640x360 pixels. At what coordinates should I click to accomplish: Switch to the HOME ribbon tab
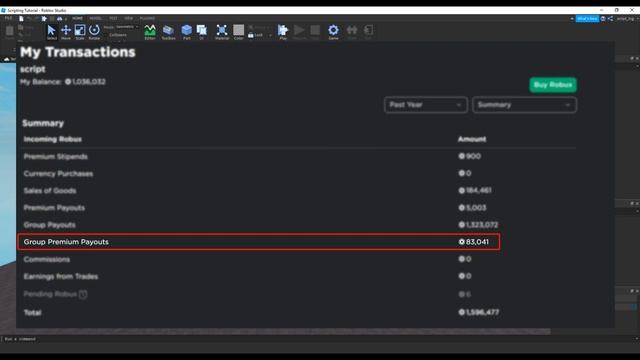77,18
